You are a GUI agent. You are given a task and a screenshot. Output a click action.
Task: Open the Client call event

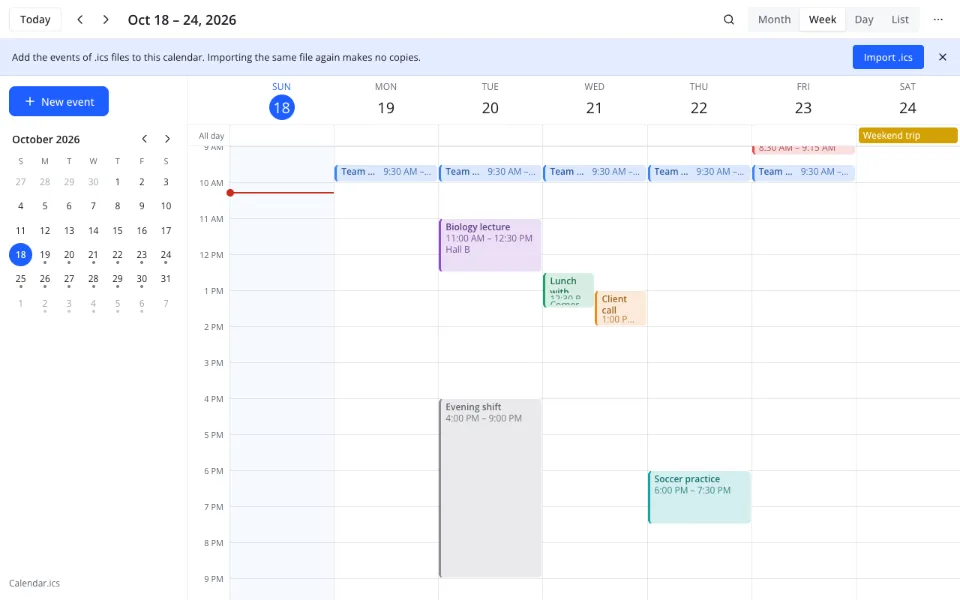620,309
